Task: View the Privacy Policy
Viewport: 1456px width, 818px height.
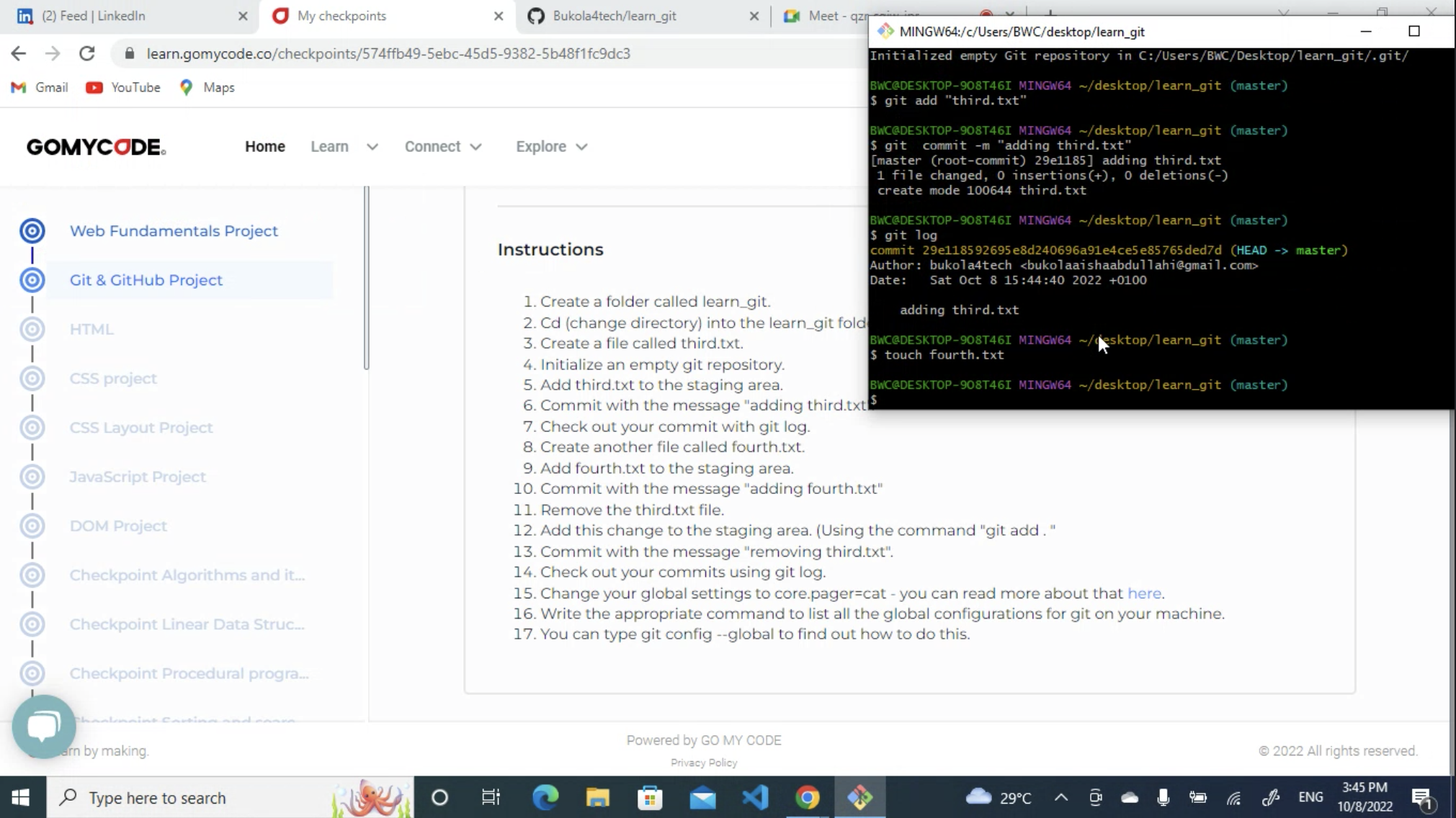Action: pyautogui.click(x=703, y=763)
